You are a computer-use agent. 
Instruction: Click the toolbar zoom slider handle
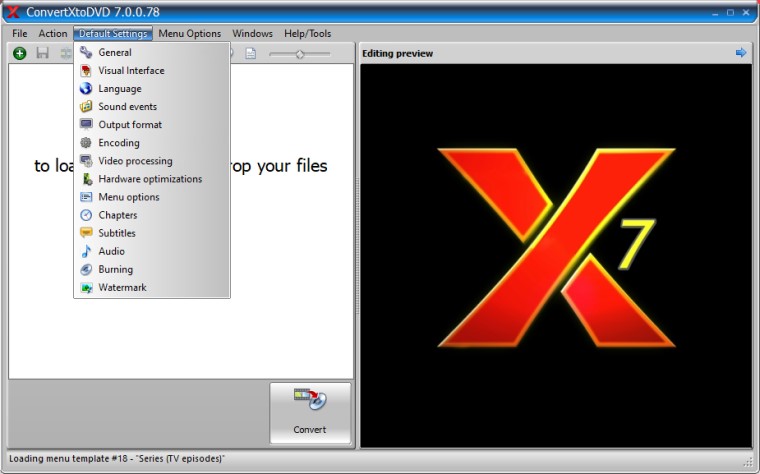(300, 54)
